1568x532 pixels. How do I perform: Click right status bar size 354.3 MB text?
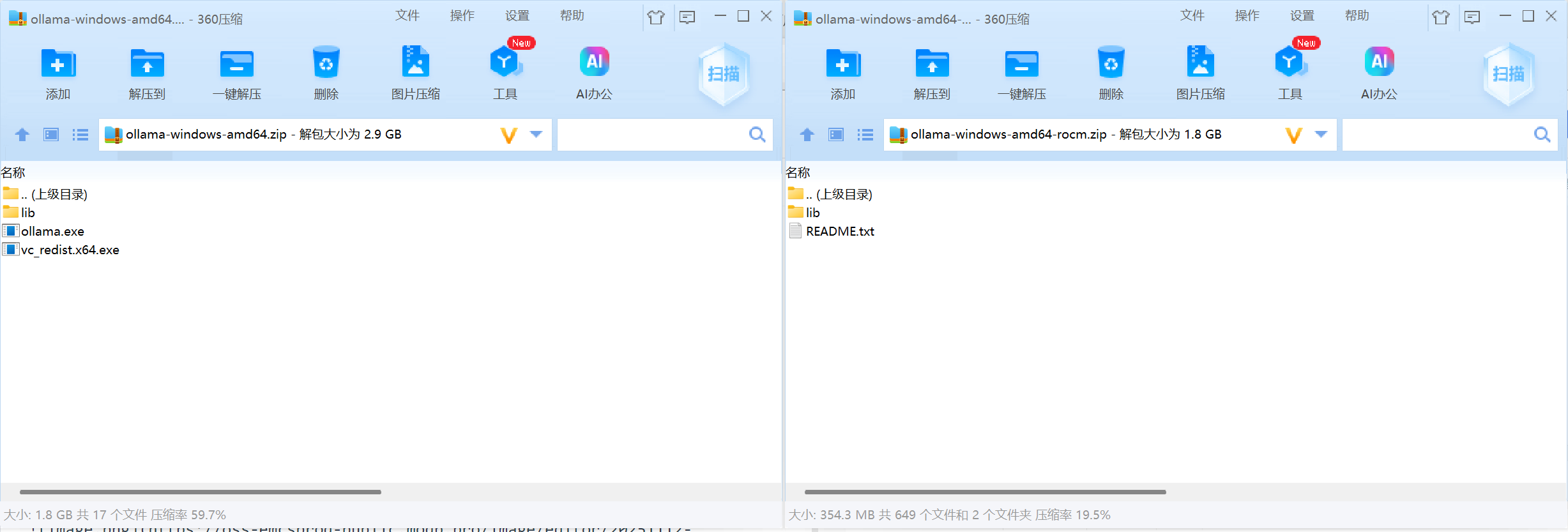pyautogui.click(x=832, y=515)
